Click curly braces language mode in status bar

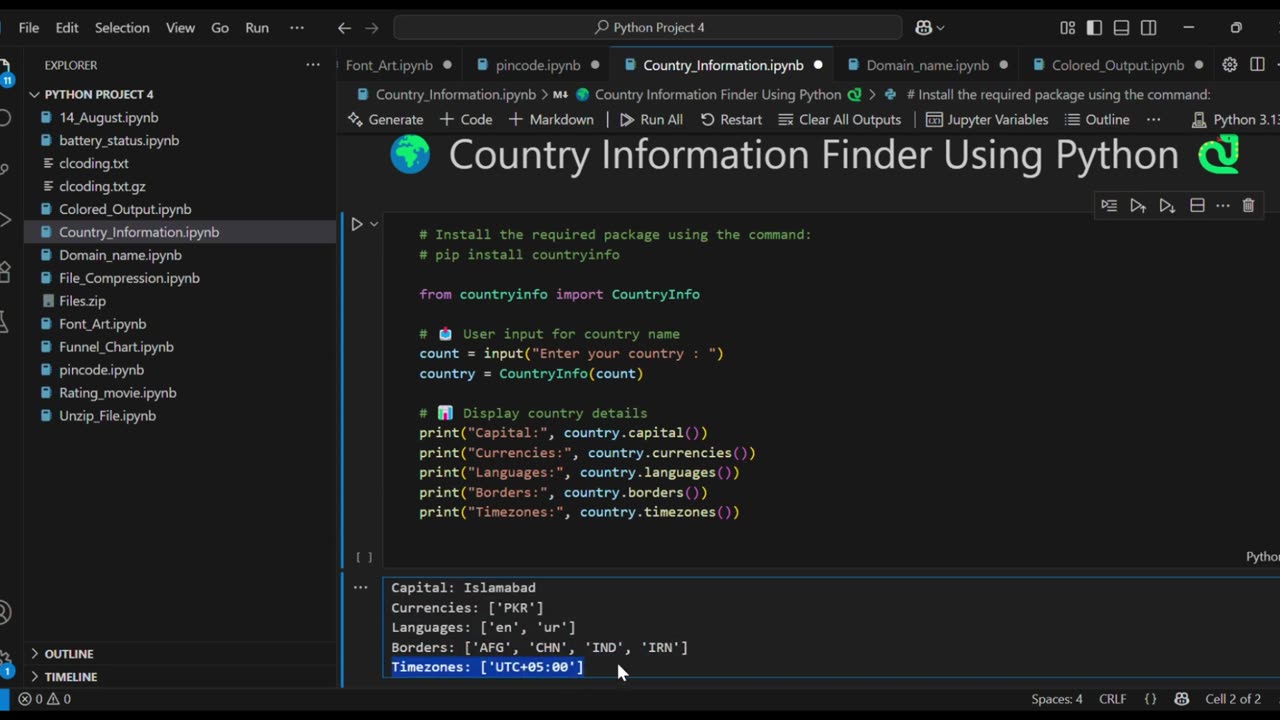[1150, 699]
